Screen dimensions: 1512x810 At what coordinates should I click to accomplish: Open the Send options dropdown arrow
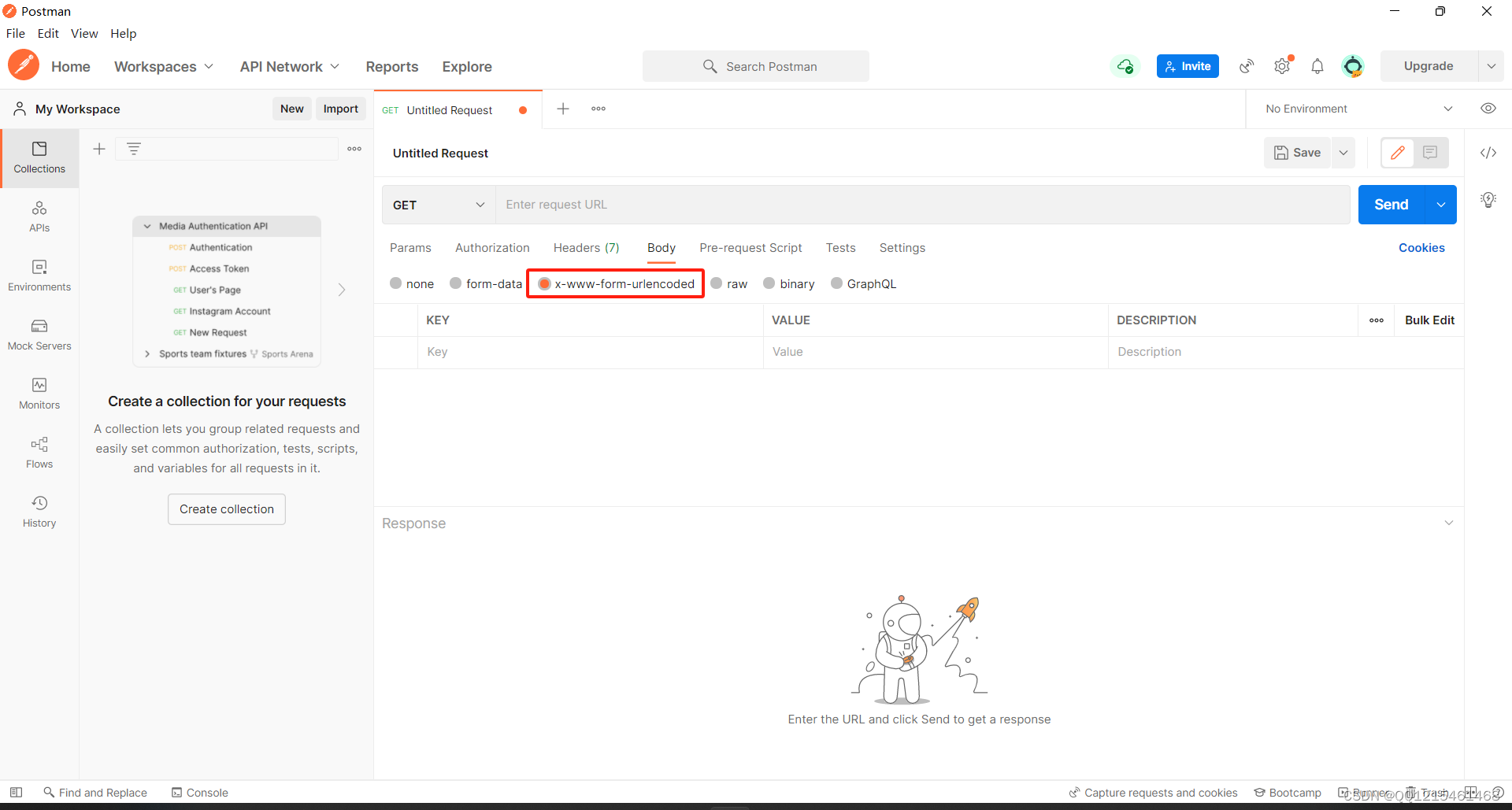1441,205
